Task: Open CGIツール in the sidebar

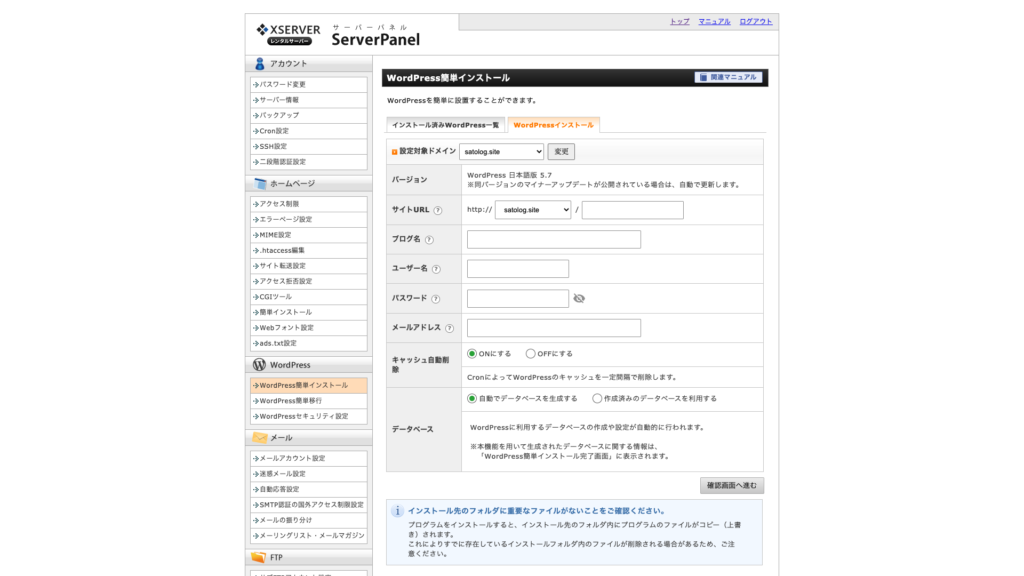Action: [308, 296]
